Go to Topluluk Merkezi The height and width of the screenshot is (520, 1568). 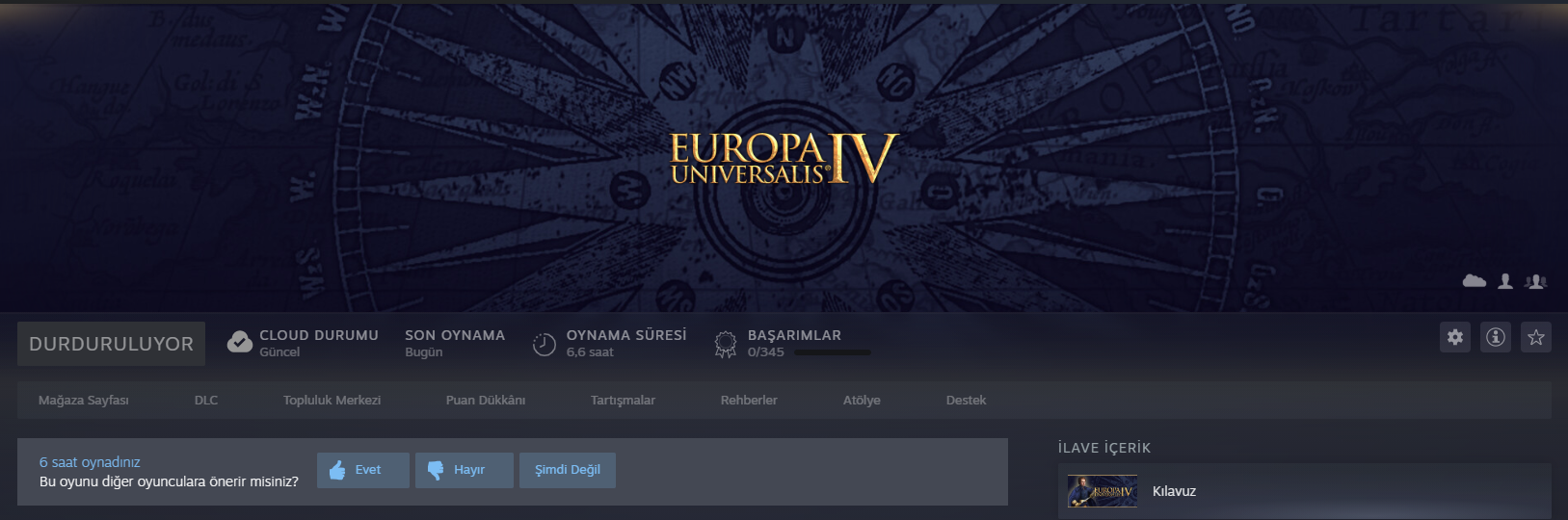point(332,400)
